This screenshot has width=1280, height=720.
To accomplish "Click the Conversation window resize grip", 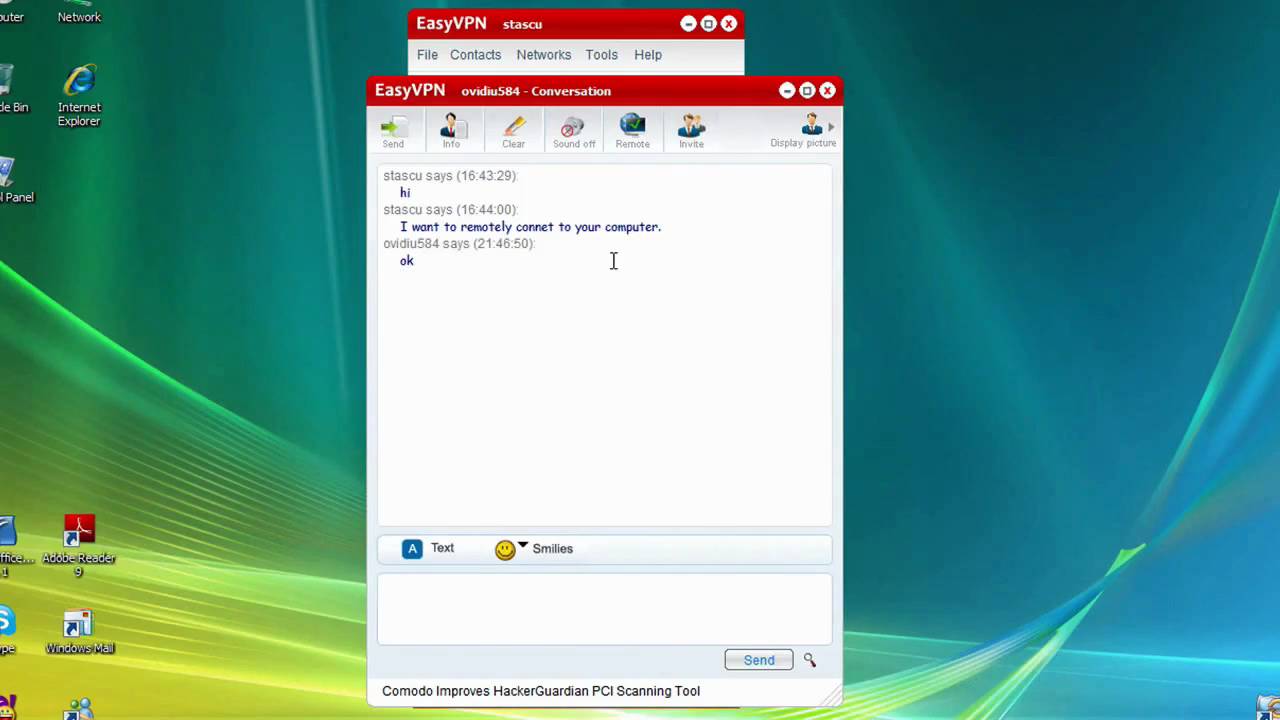I will pyautogui.click(x=832, y=696).
